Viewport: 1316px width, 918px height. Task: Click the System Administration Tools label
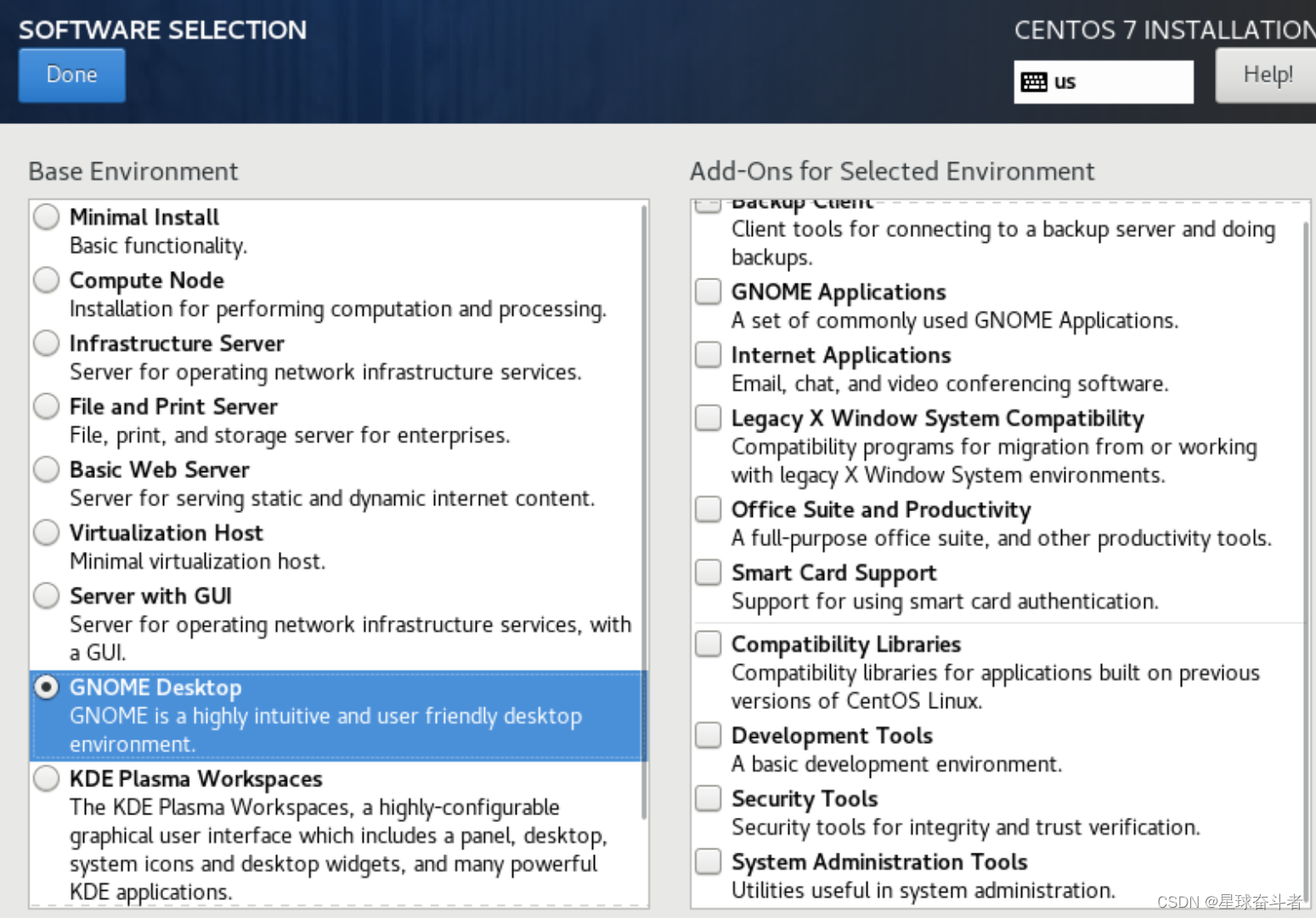[x=879, y=862]
